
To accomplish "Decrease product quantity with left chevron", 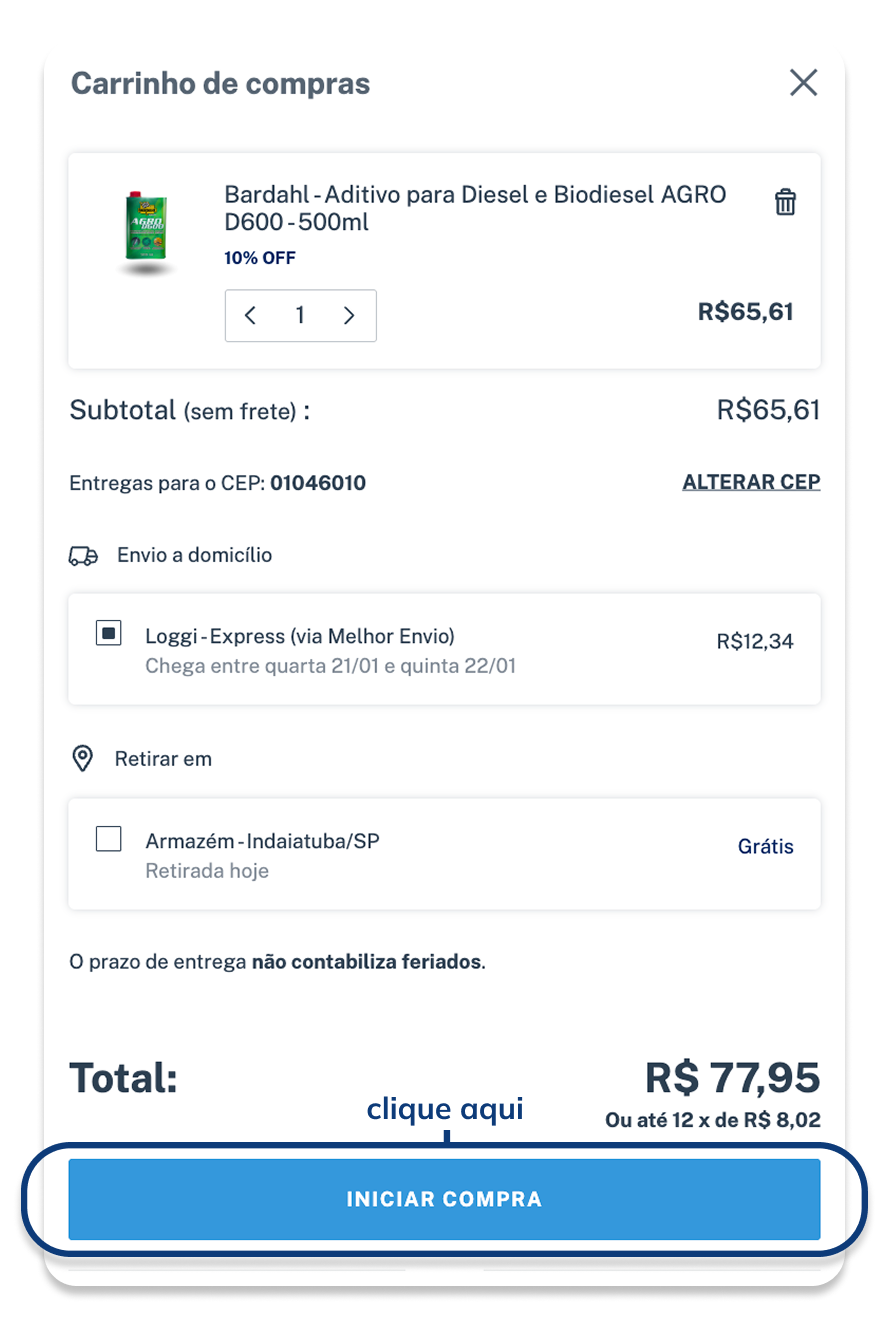I will tap(251, 316).
